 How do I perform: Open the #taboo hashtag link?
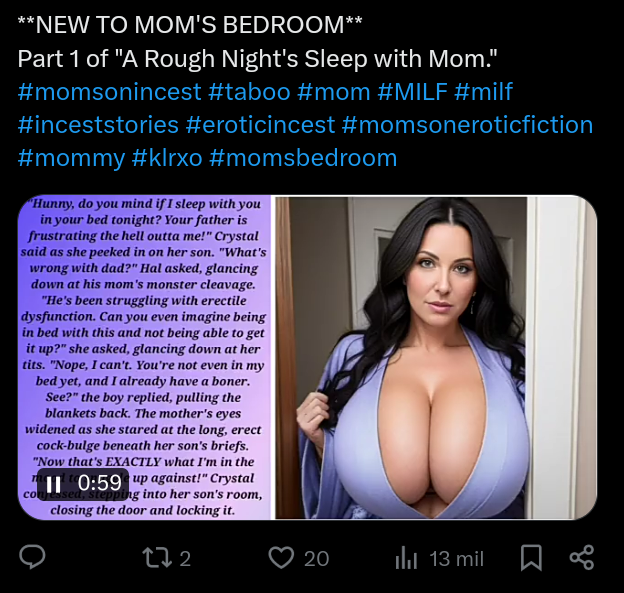click(249, 92)
